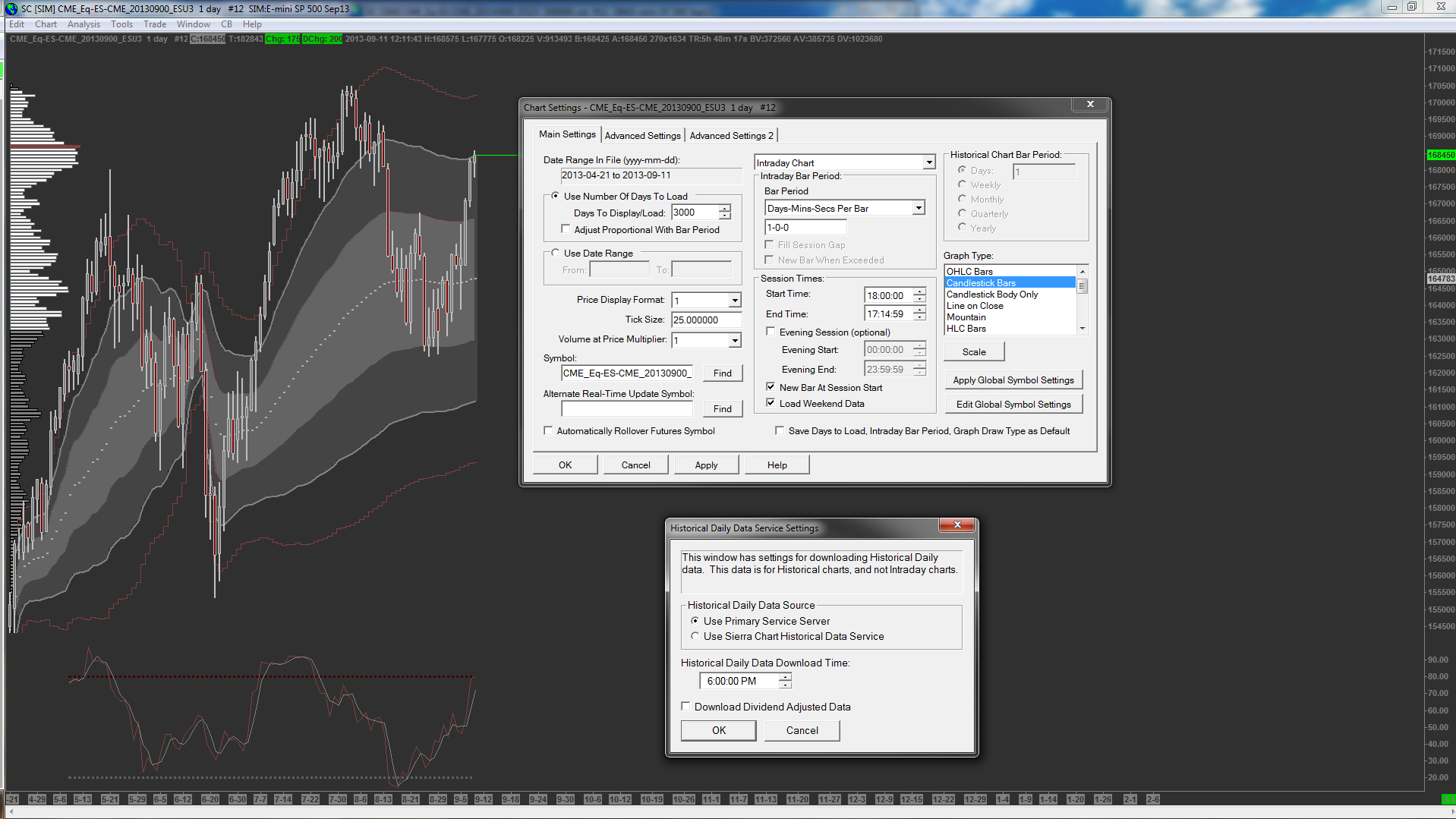1456x819 pixels.
Task: Open the Intraday Chart type dropdown
Action: click(x=928, y=163)
